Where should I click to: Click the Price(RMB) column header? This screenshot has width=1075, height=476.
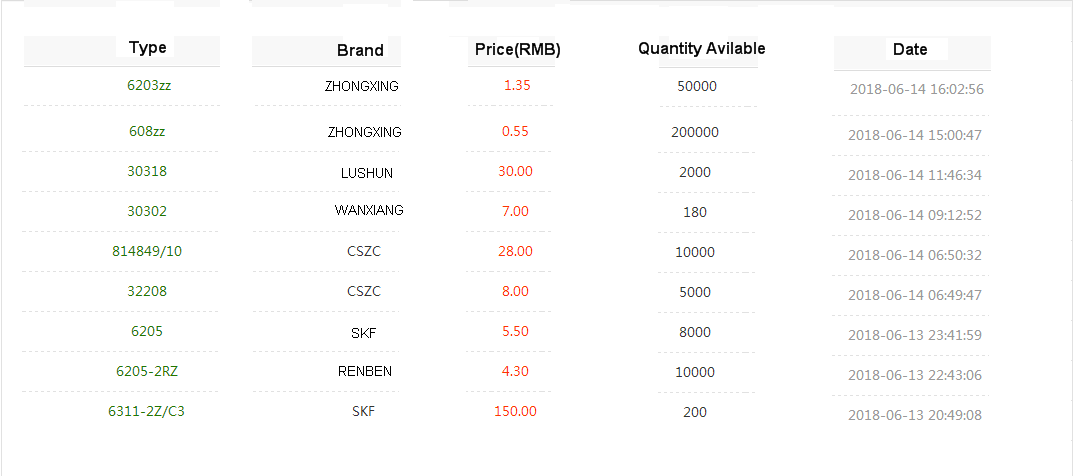[x=517, y=49]
